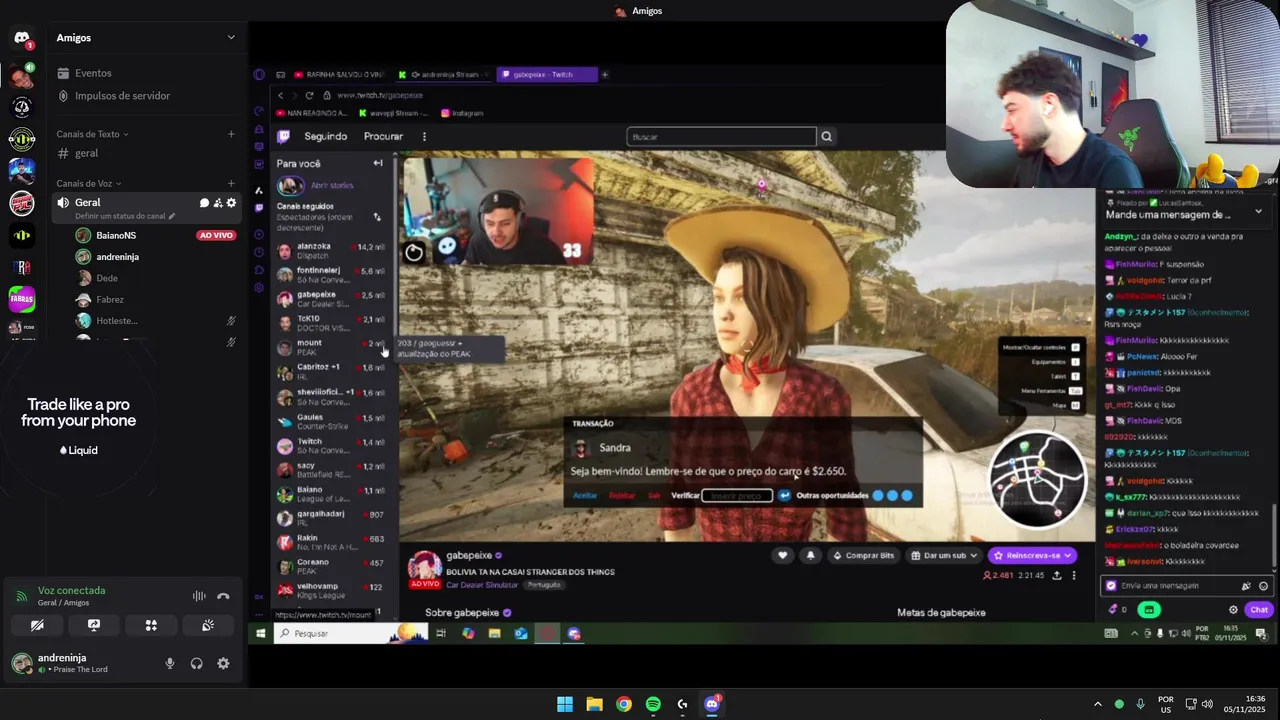Disconnect from voice call
Image resolution: width=1280 pixels, height=720 pixels.
[223, 596]
